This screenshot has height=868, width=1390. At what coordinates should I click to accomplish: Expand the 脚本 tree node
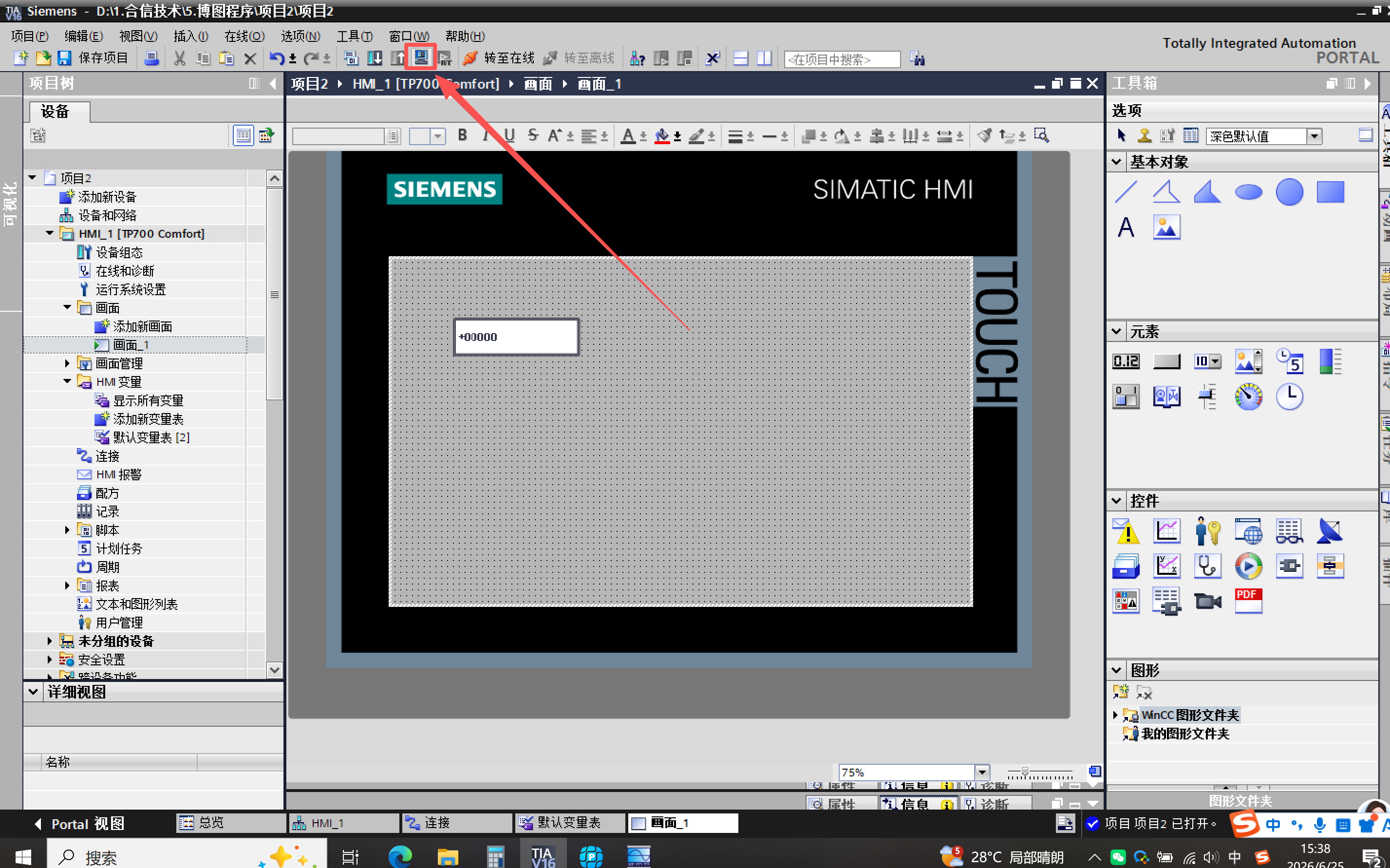pos(67,529)
